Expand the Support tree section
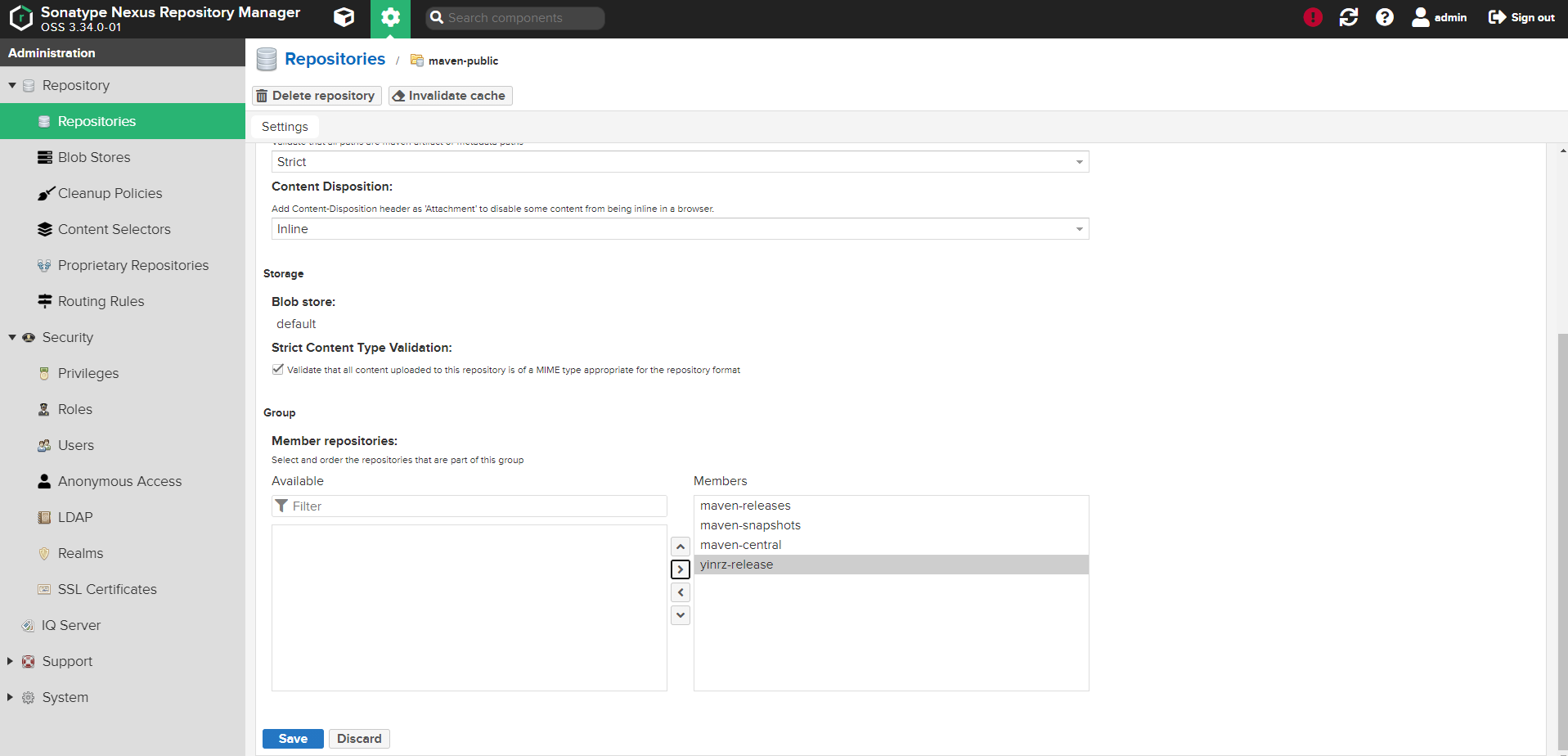The height and width of the screenshot is (756, 1568). [x=11, y=661]
